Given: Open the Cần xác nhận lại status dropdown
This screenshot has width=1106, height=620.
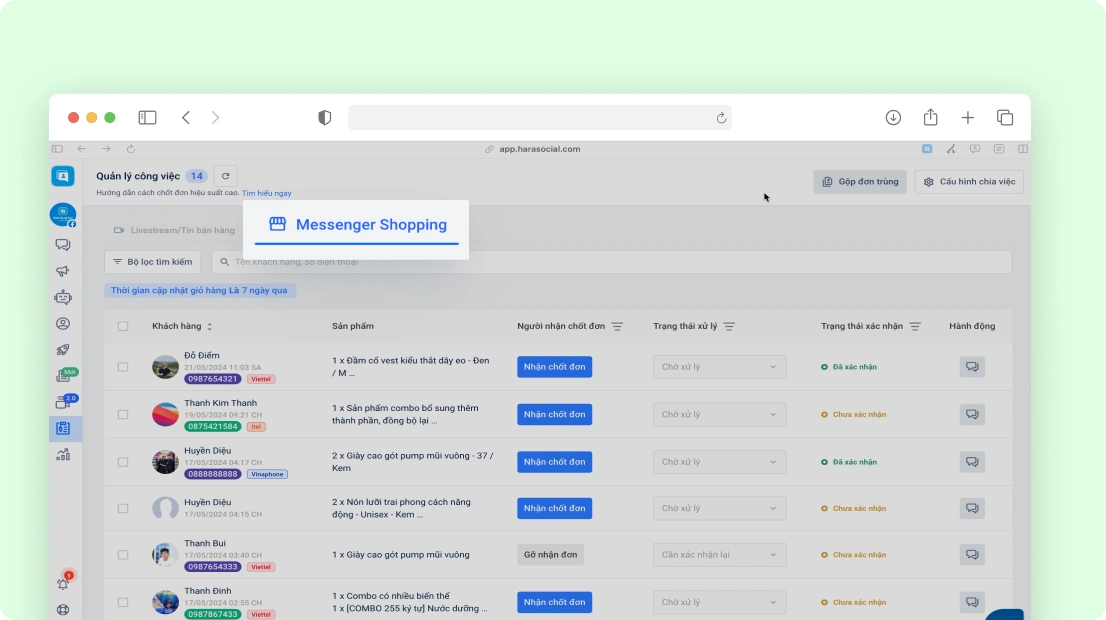Looking at the screenshot, I should pos(719,554).
